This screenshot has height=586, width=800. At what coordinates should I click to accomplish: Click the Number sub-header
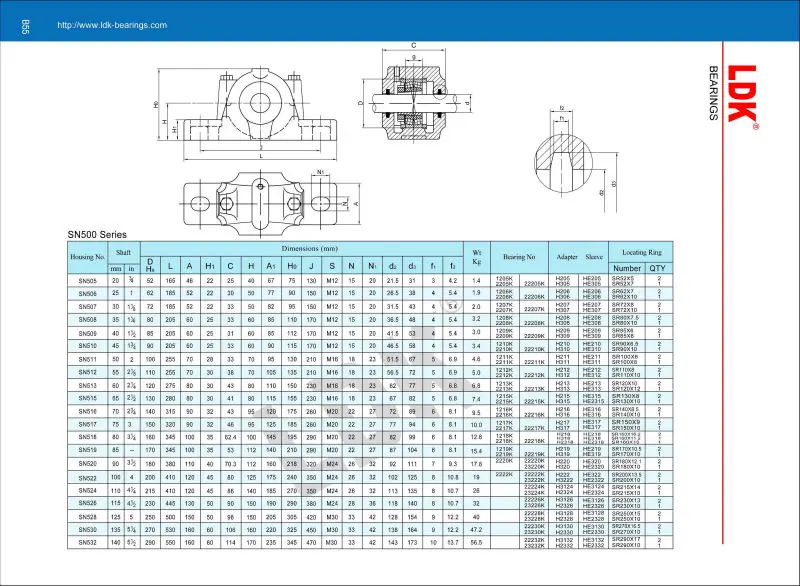click(627, 268)
